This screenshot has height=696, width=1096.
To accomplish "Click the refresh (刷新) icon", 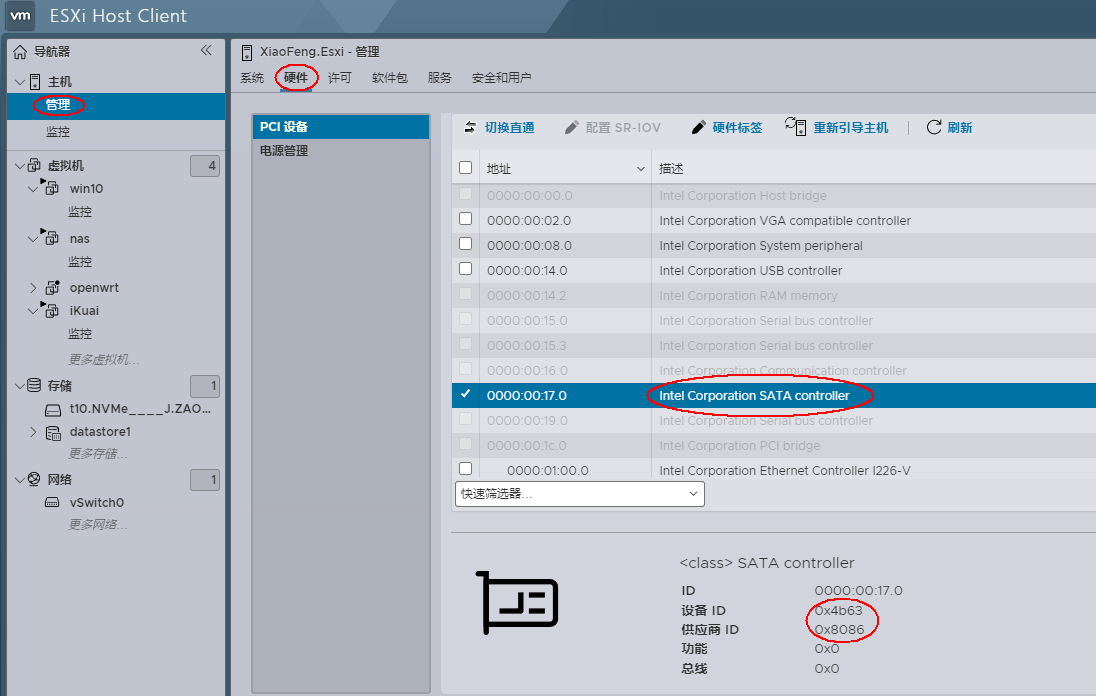I will (x=934, y=127).
